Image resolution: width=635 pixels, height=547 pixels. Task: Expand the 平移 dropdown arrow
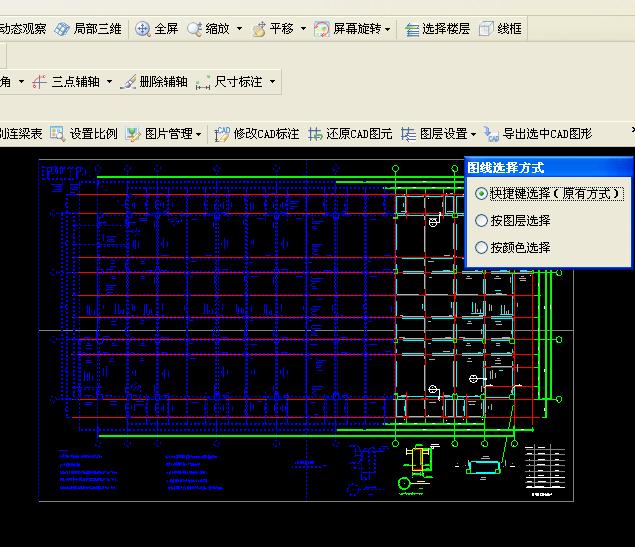(303, 29)
